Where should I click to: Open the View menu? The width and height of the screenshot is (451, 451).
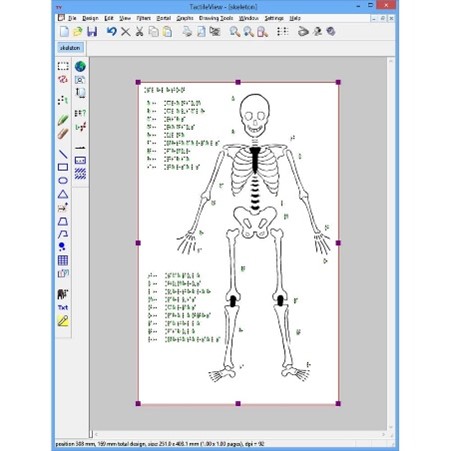point(125,18)
